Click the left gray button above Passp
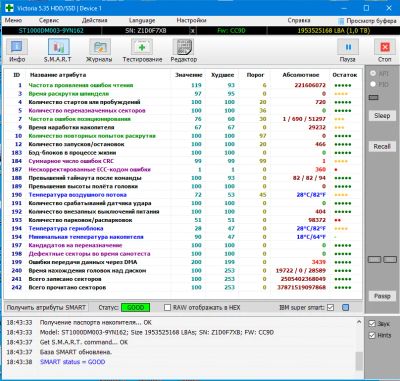 pos(374,259)
